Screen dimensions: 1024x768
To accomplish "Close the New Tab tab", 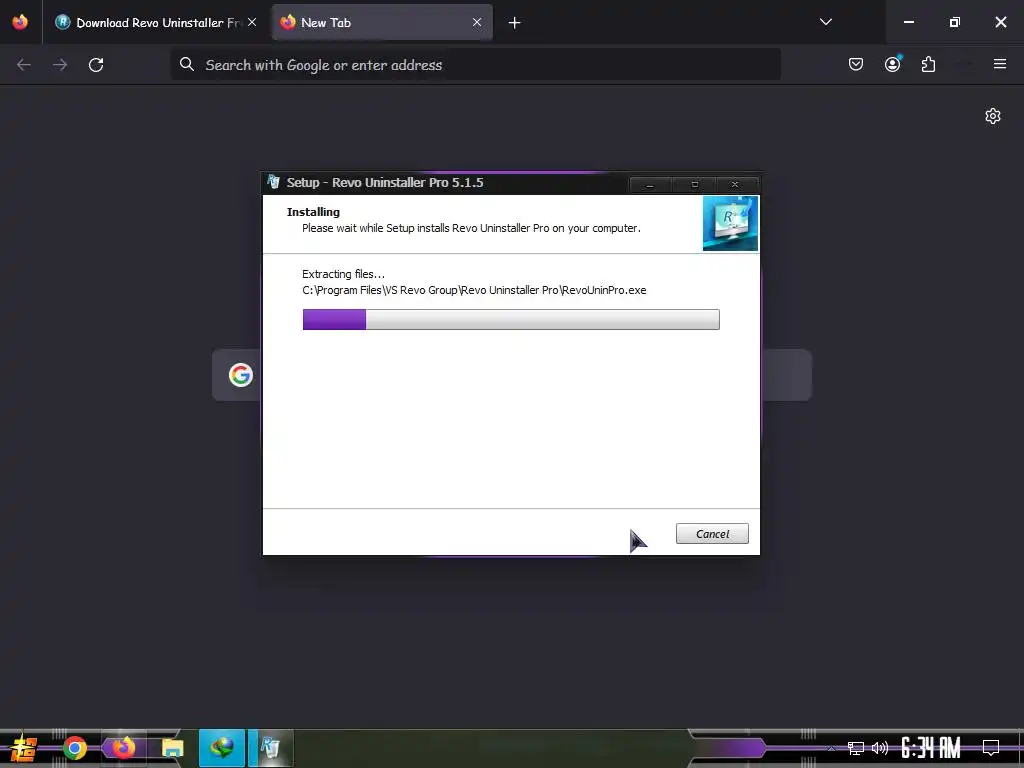I will click(477, 23).
